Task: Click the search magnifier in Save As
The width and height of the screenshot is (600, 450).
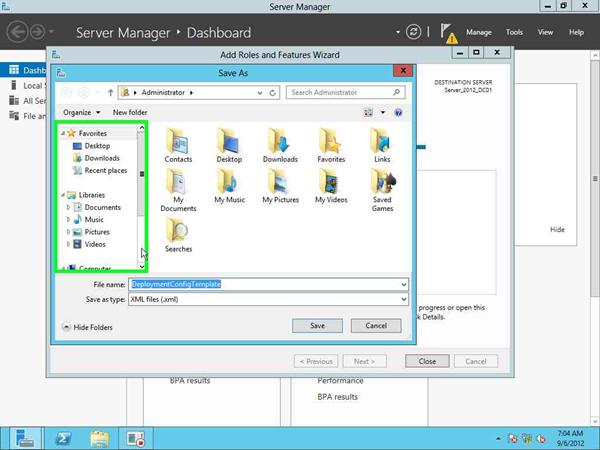Action: coord(396,92)
